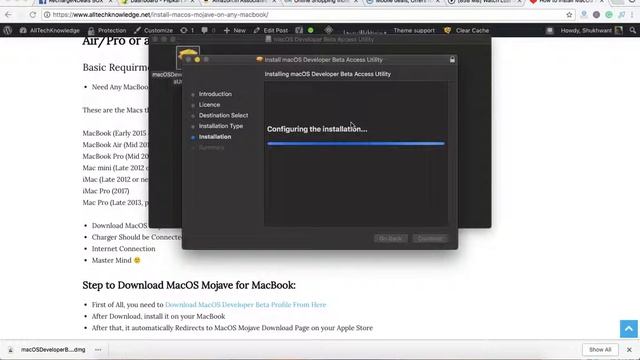The height and width of the screenshot is (360, 640).
Task: Bookmark this page with the star icon
Action: [x=569, y=15]
